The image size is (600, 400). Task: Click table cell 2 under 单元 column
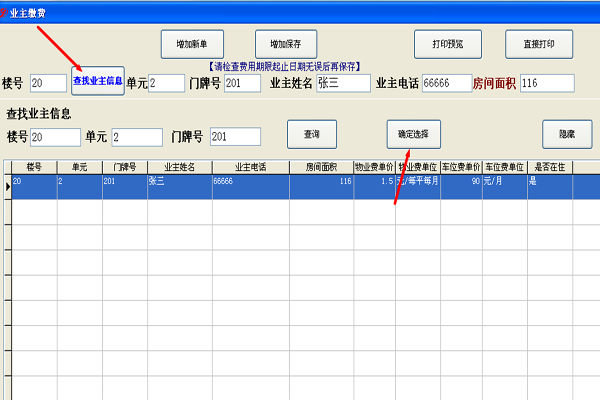pyautogui.click(x=80, y=187)
